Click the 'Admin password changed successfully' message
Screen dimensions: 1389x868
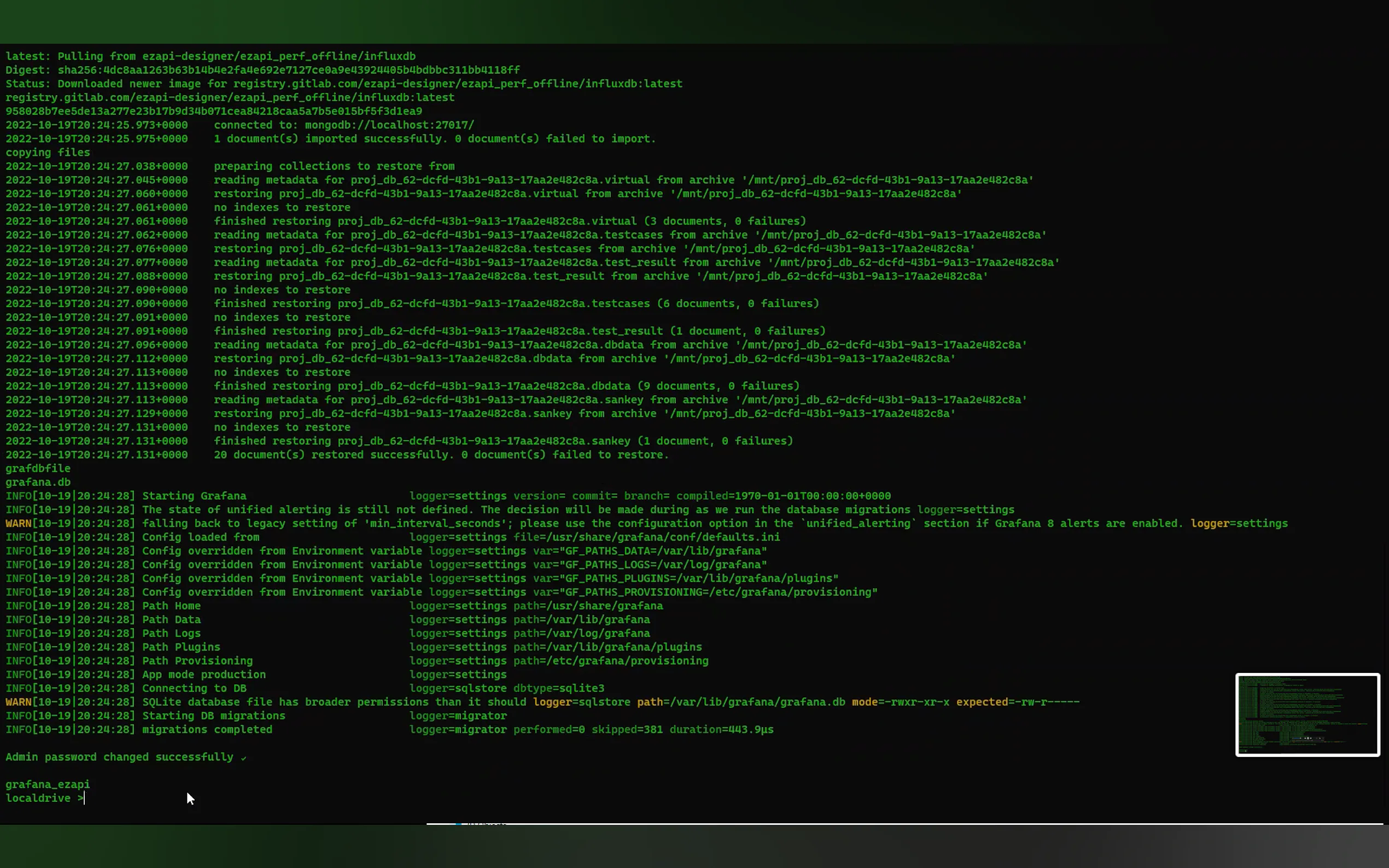pyautogui.click(x=119, y=757)
